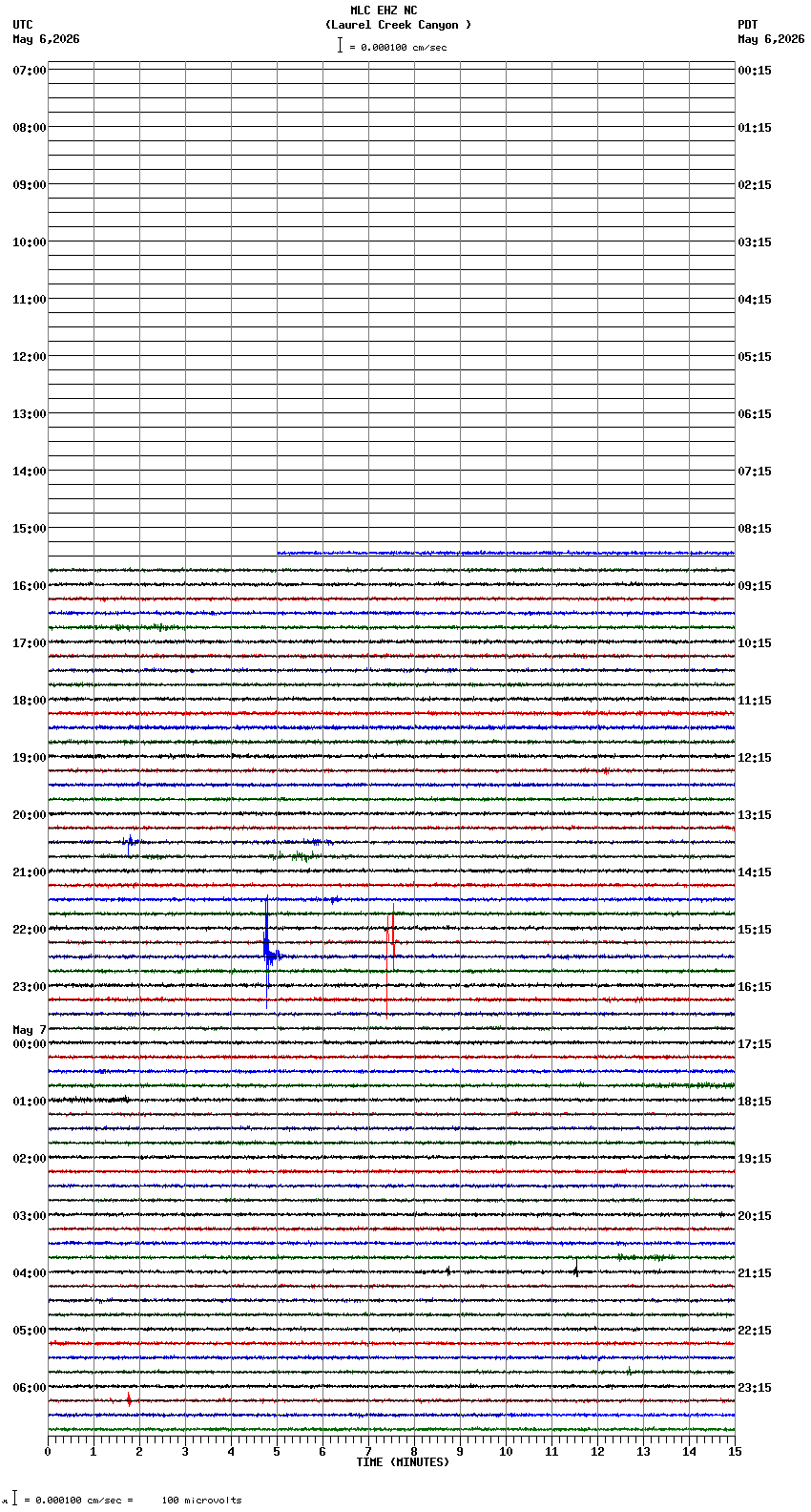Click the 15 tick label on time axis

pyautogui.click(x=735, y=1452)
